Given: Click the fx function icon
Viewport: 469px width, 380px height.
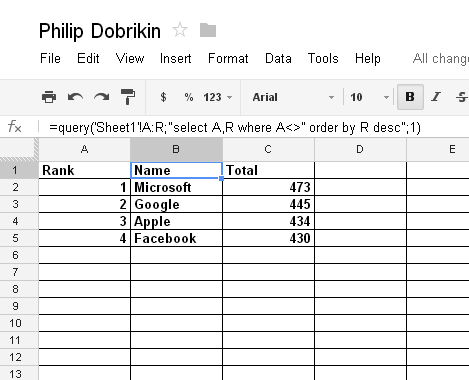Looking at the screenshot, I should click(x=15, y=127).
